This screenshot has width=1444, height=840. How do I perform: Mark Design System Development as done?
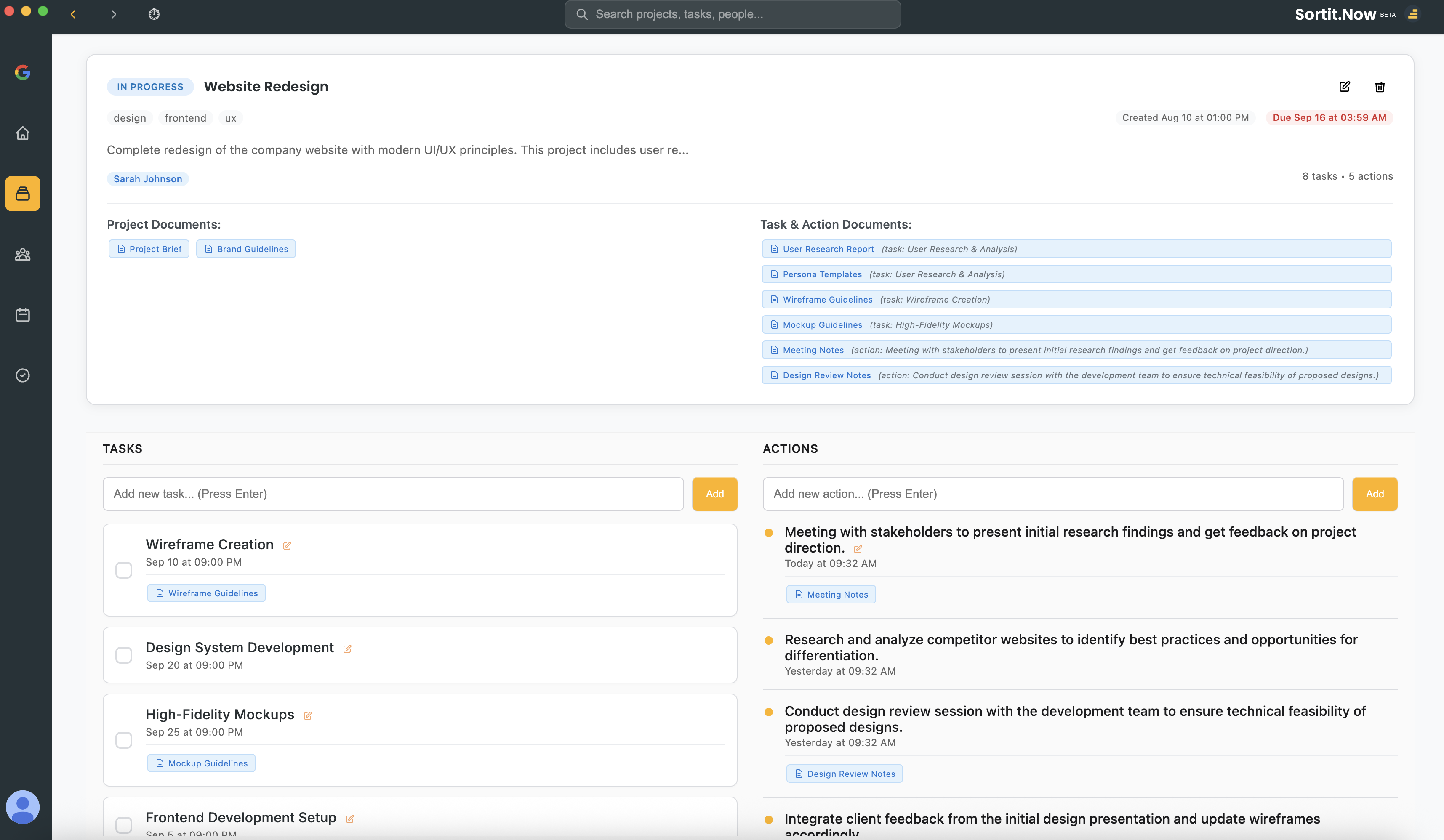tap(124, 655)
